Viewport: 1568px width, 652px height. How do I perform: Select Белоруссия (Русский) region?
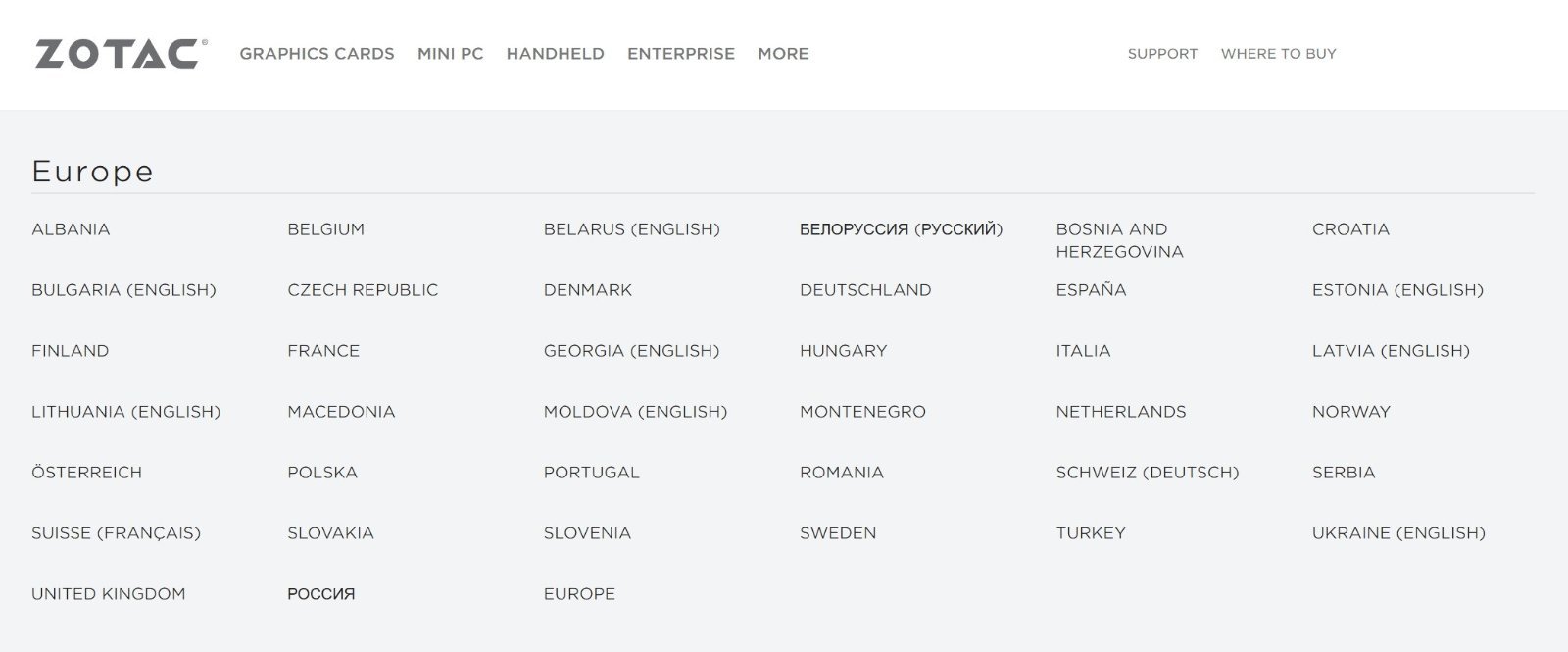[901, 229]
